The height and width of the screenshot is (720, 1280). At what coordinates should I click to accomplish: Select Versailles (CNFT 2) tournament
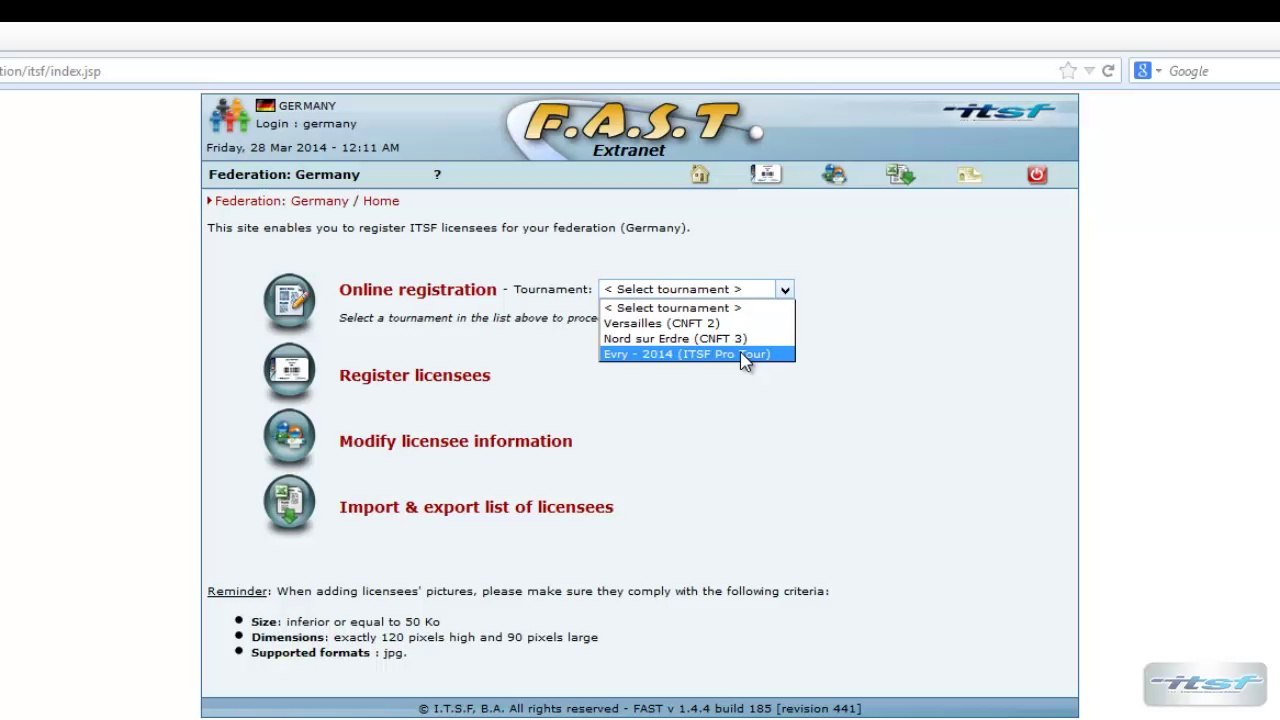[697, 323]
